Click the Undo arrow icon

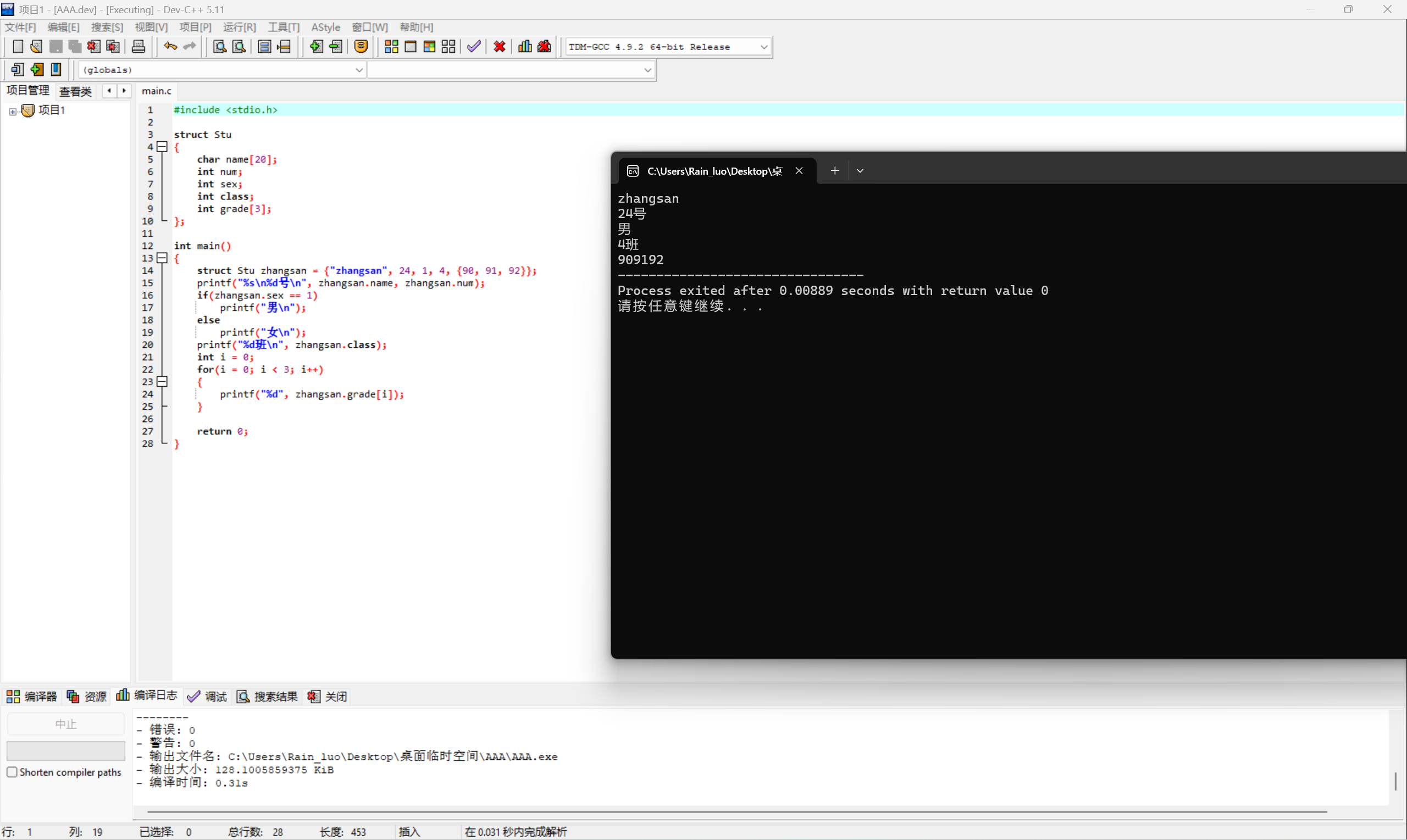[170, 46]
